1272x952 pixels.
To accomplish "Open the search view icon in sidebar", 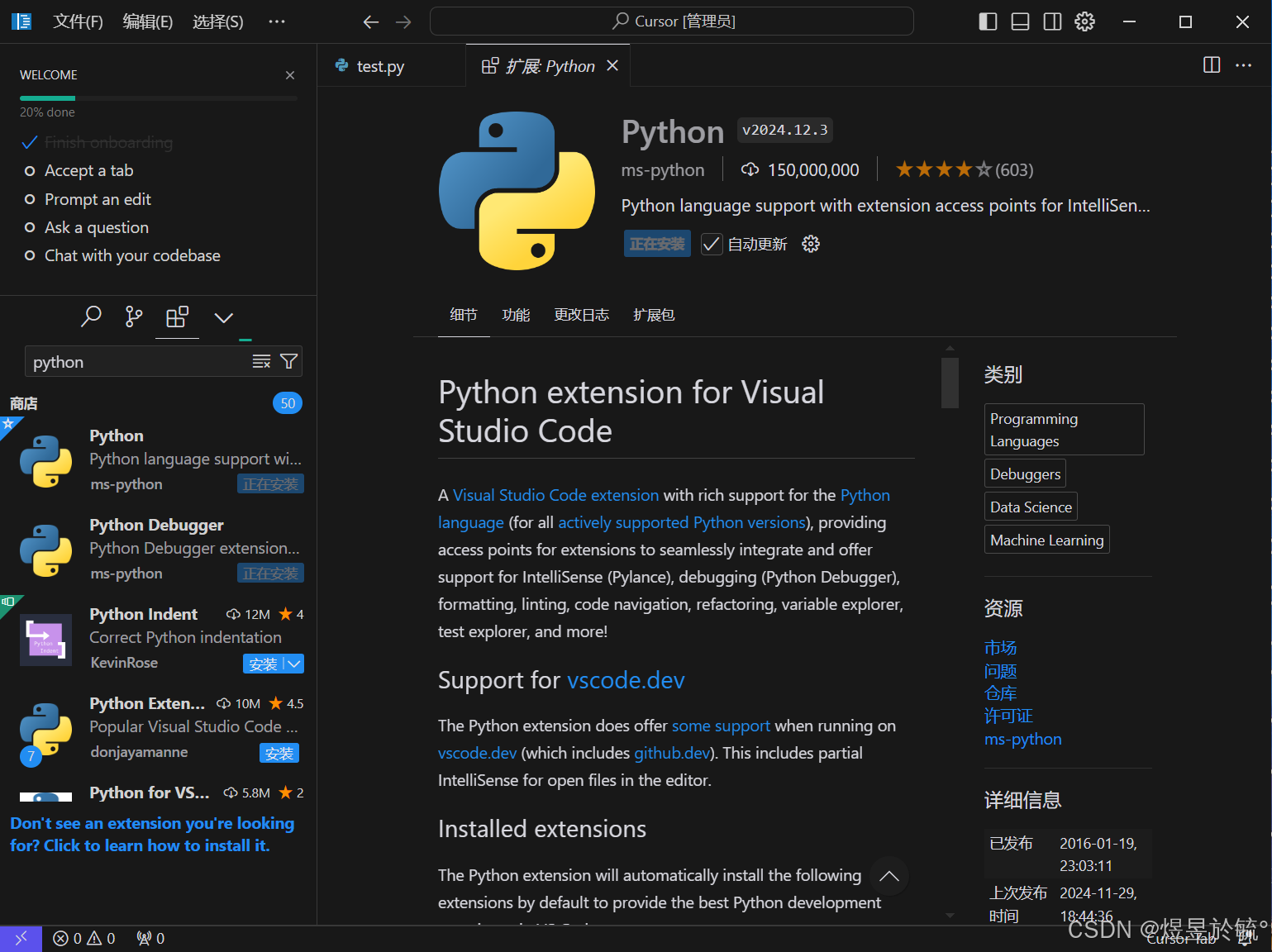I will pyautogui.click(x=91, y=317).
